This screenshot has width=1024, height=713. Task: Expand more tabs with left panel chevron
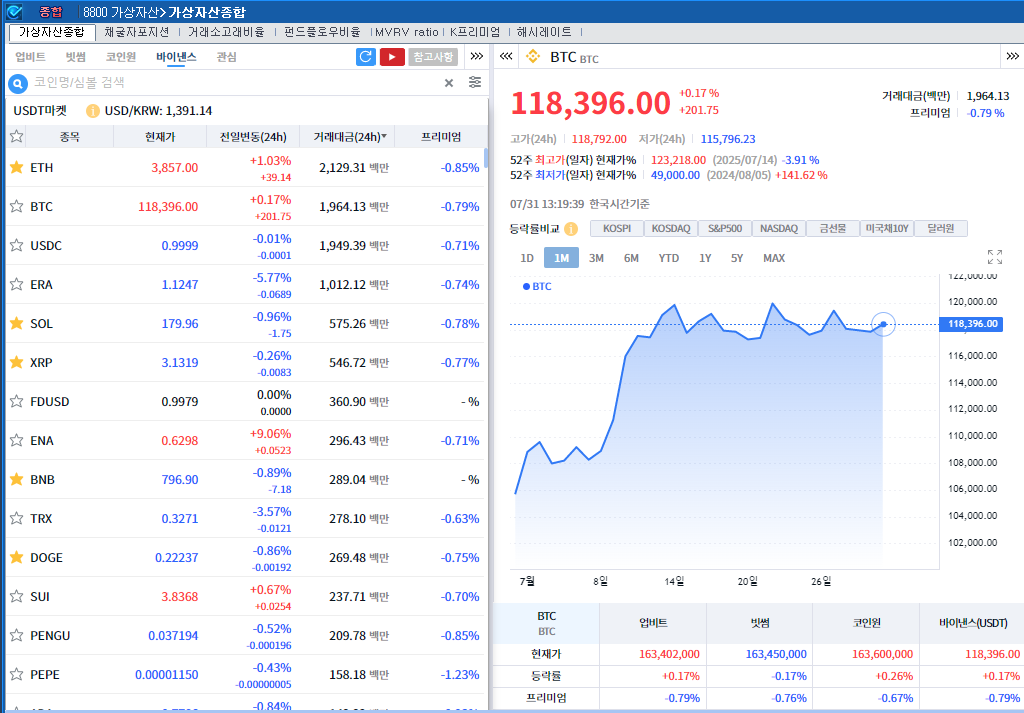coord(477,56)
